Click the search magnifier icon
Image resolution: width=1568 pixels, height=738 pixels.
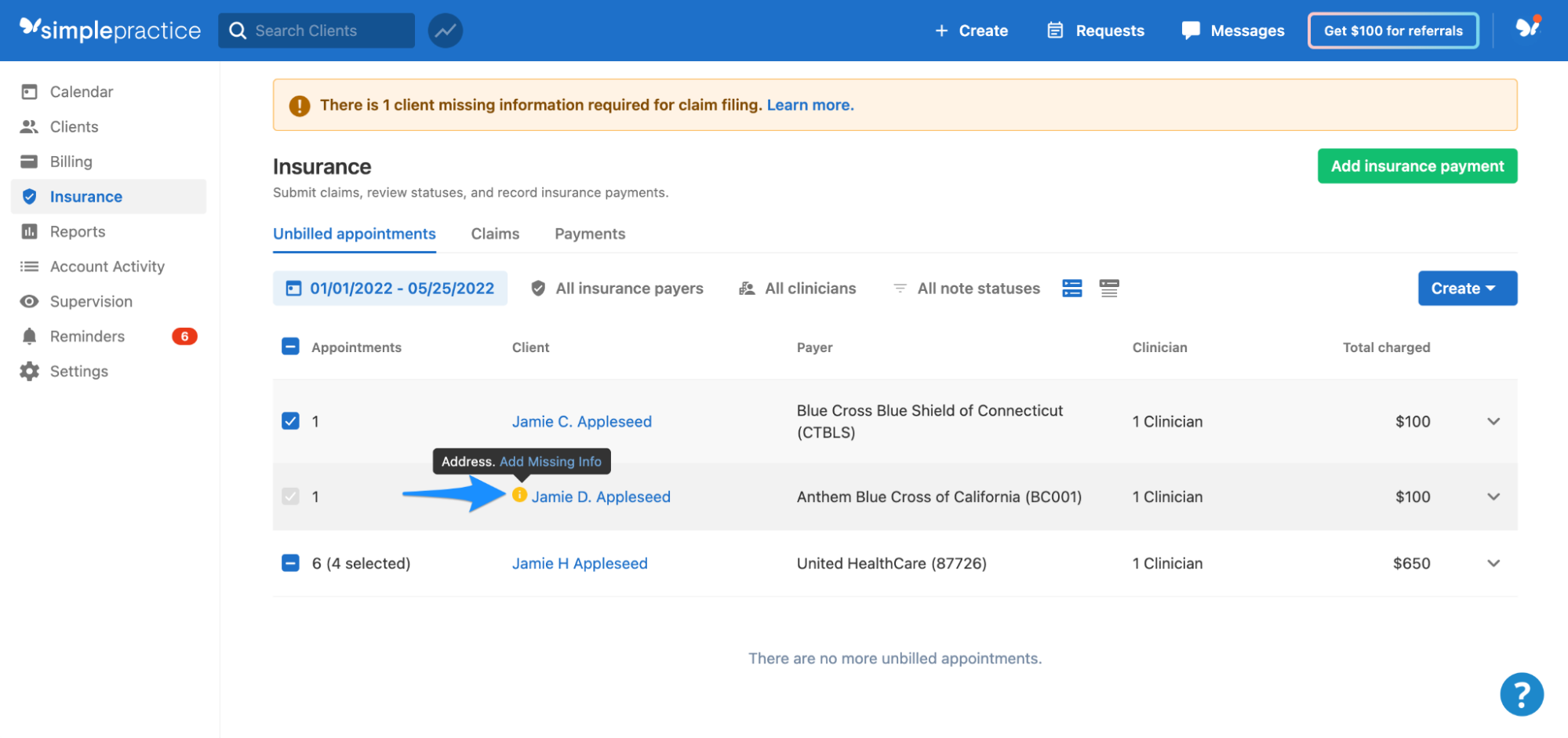[237, 31]
